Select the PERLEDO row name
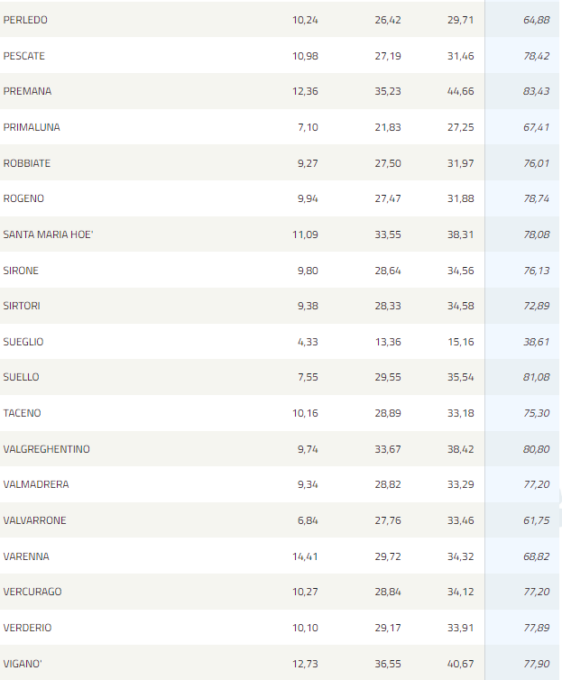The width and height of the screenshot is (562, 680). coord(25,20)
